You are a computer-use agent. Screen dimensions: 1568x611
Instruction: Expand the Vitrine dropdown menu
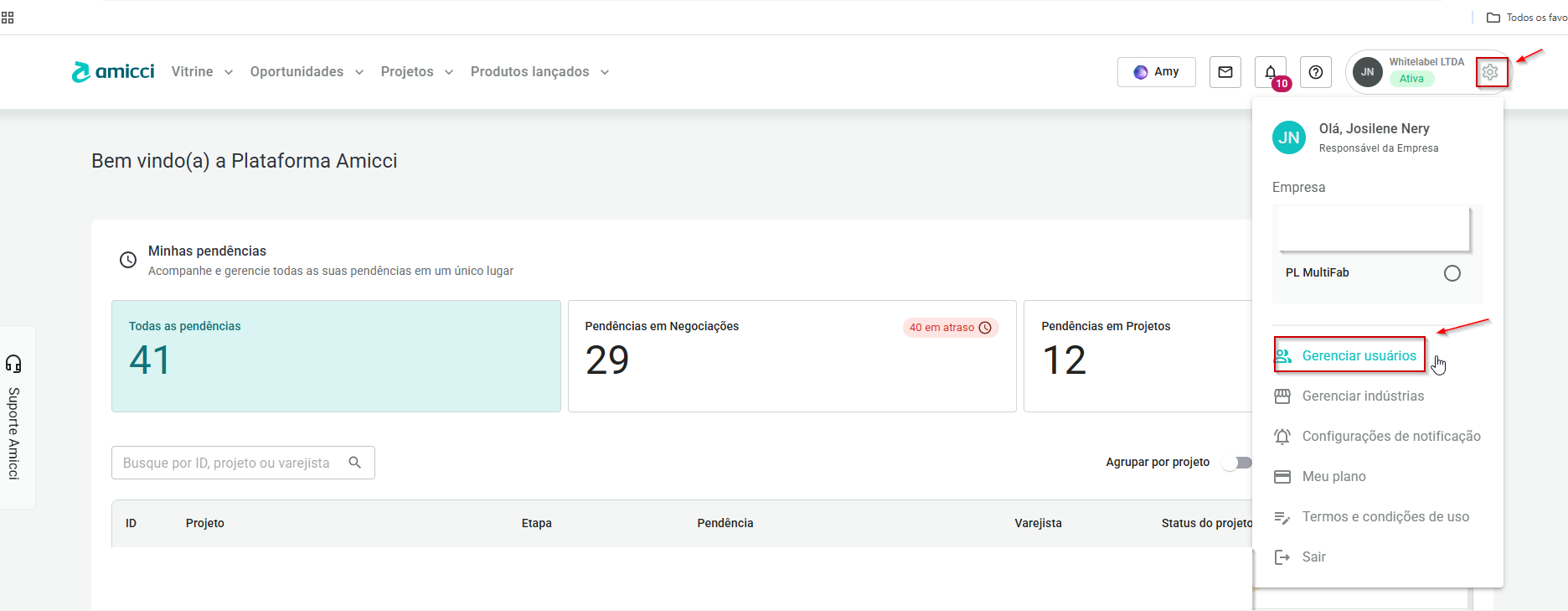click(x=202, y=72)
